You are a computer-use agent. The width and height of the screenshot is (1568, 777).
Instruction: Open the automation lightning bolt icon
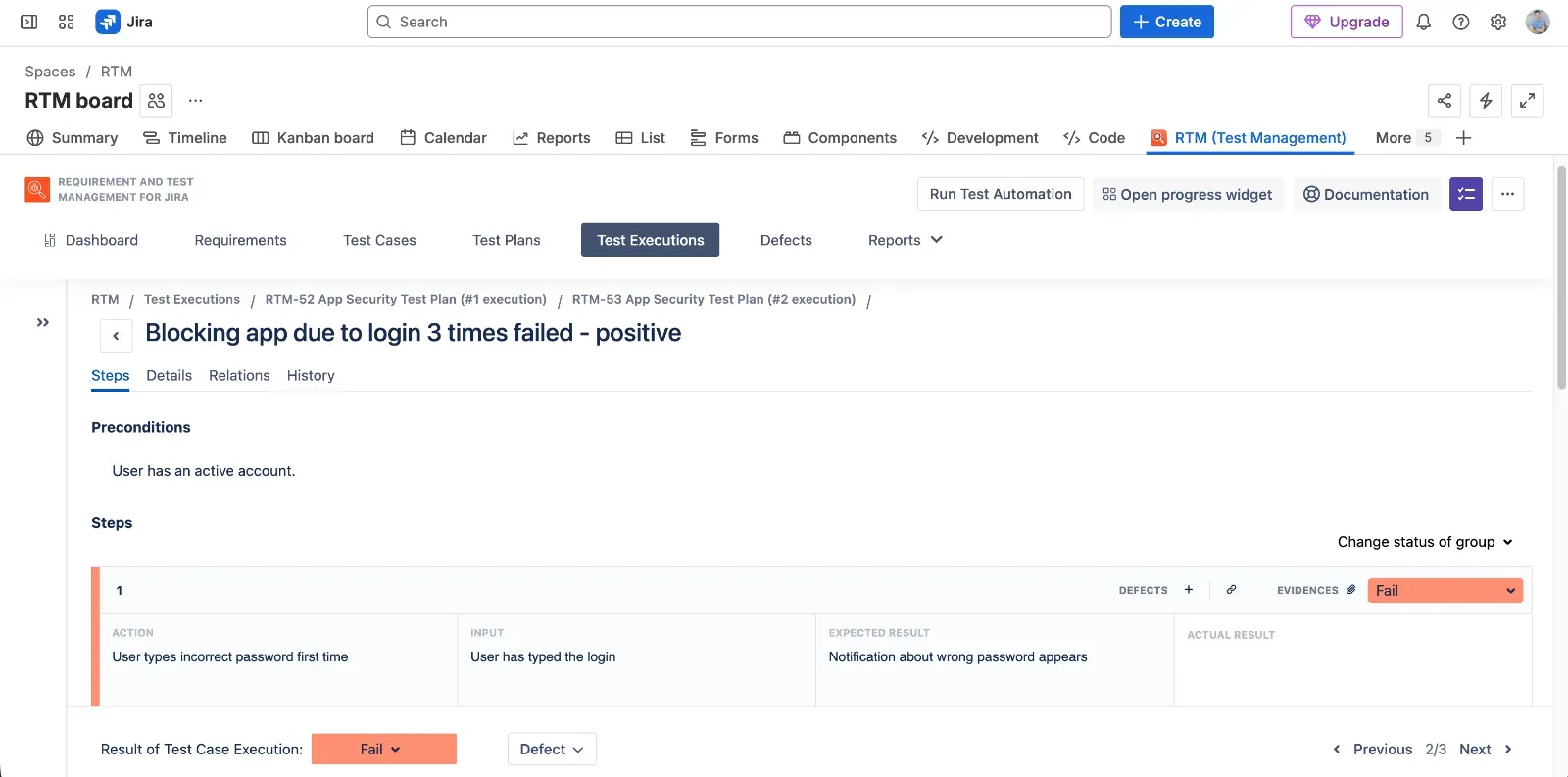(1486, 101)
